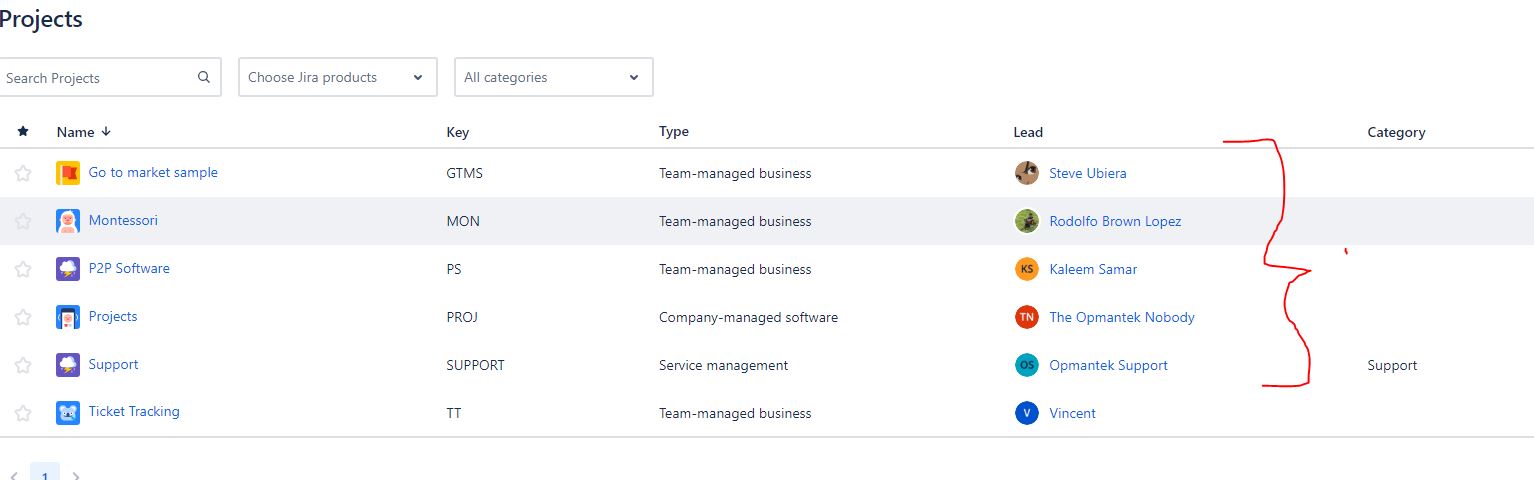Open the Montessori project
The height and width of the screenshot is (480, 1534).
click(x=123, y=220)
